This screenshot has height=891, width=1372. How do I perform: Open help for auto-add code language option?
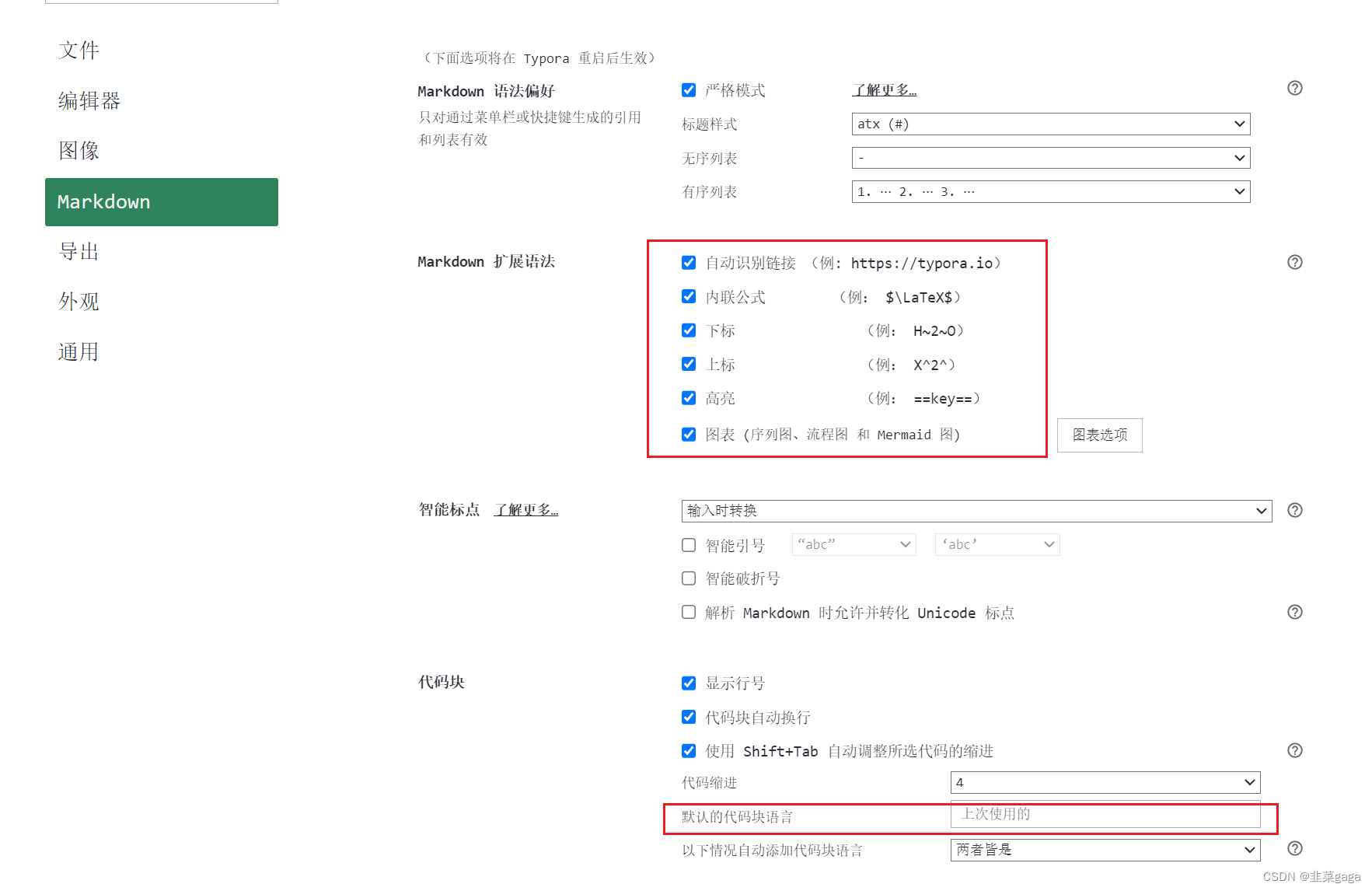(1294, 848)
